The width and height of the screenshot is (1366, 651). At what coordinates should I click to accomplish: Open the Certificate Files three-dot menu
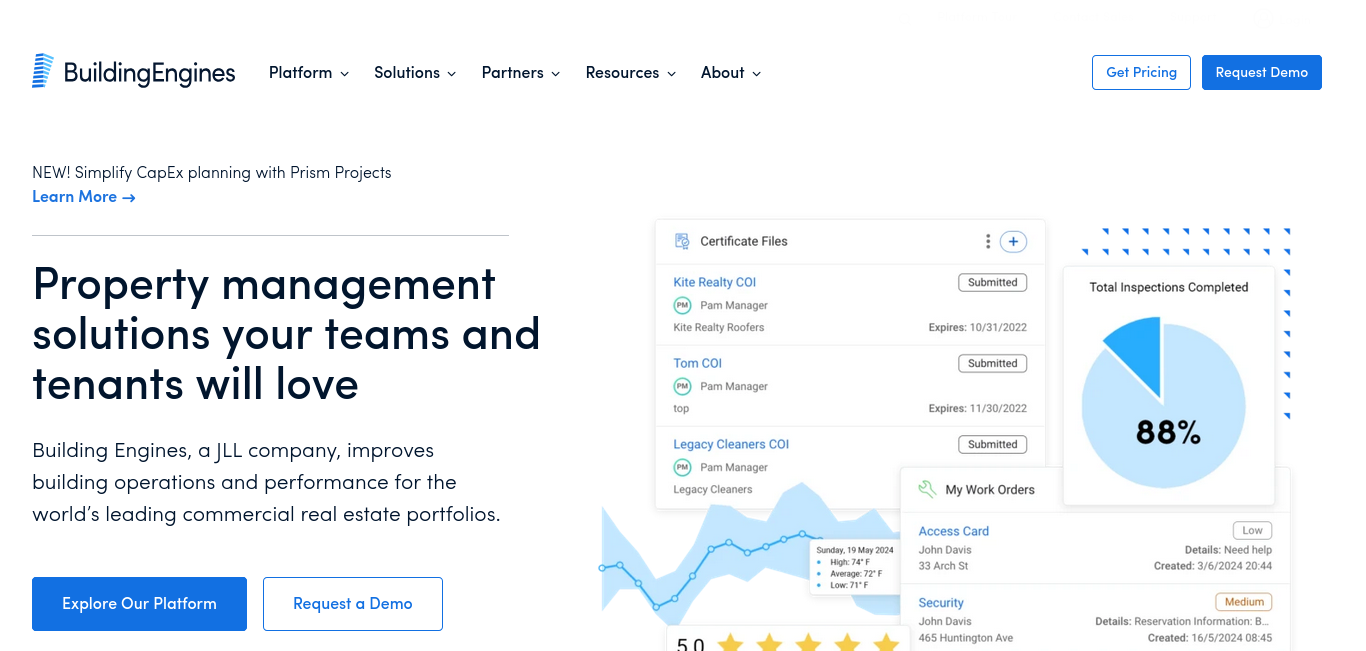988,241
